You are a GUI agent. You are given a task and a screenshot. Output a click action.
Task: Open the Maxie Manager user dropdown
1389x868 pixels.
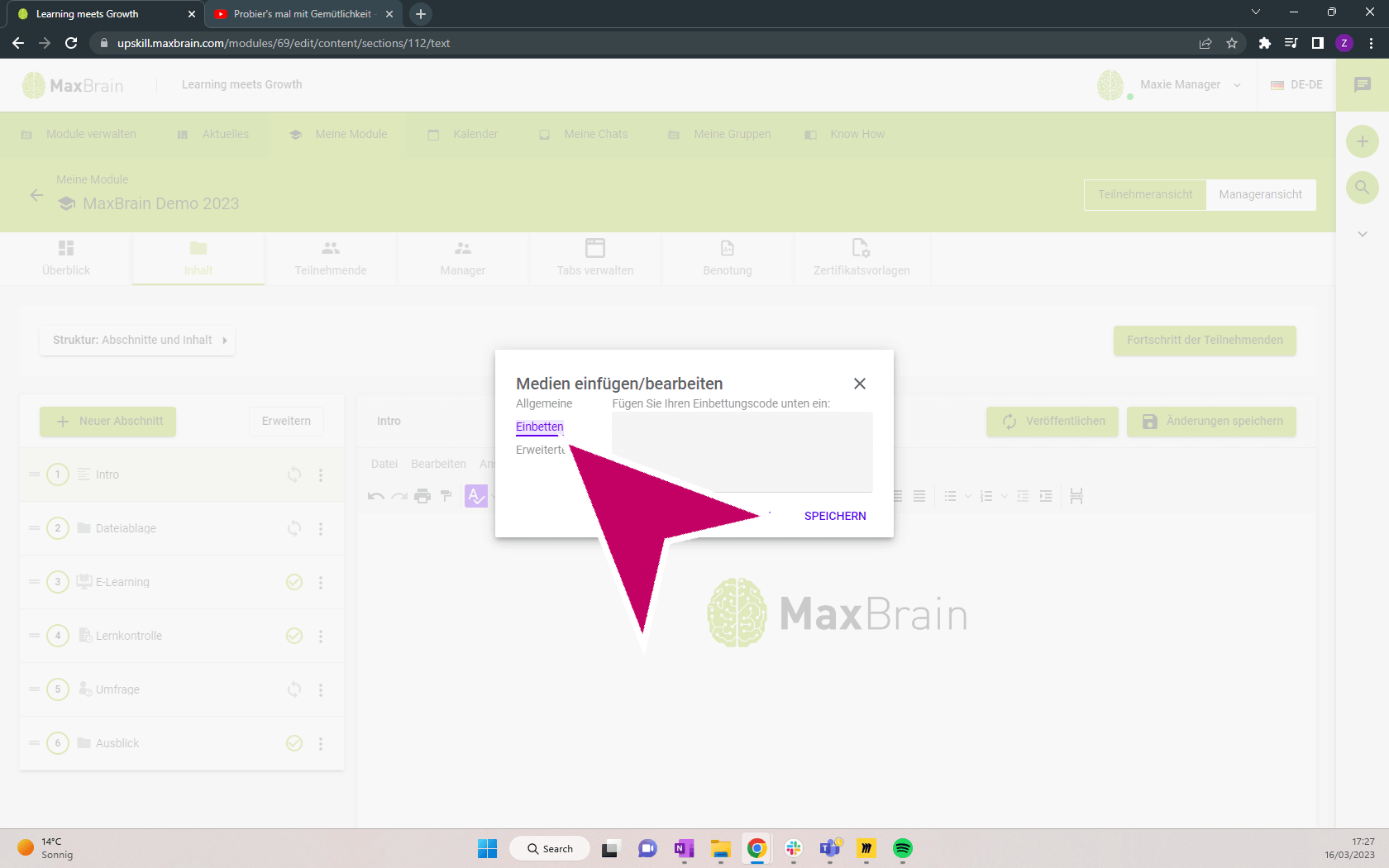(x=1171, y=84)
